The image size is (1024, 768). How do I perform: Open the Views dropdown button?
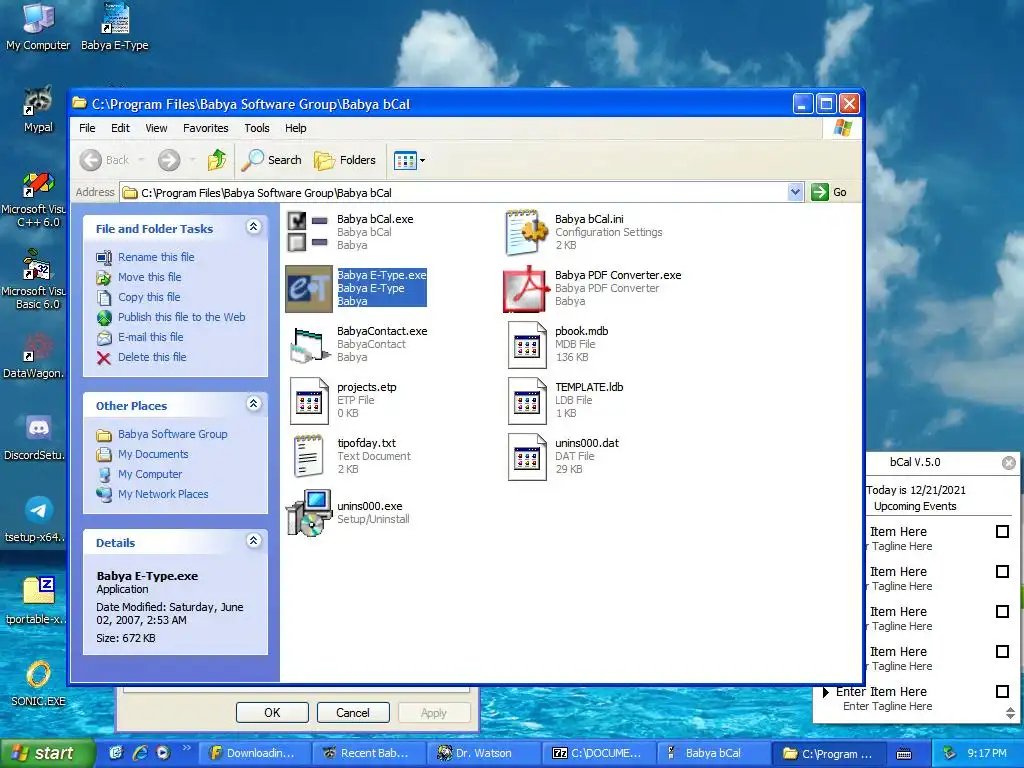(409, 160)
